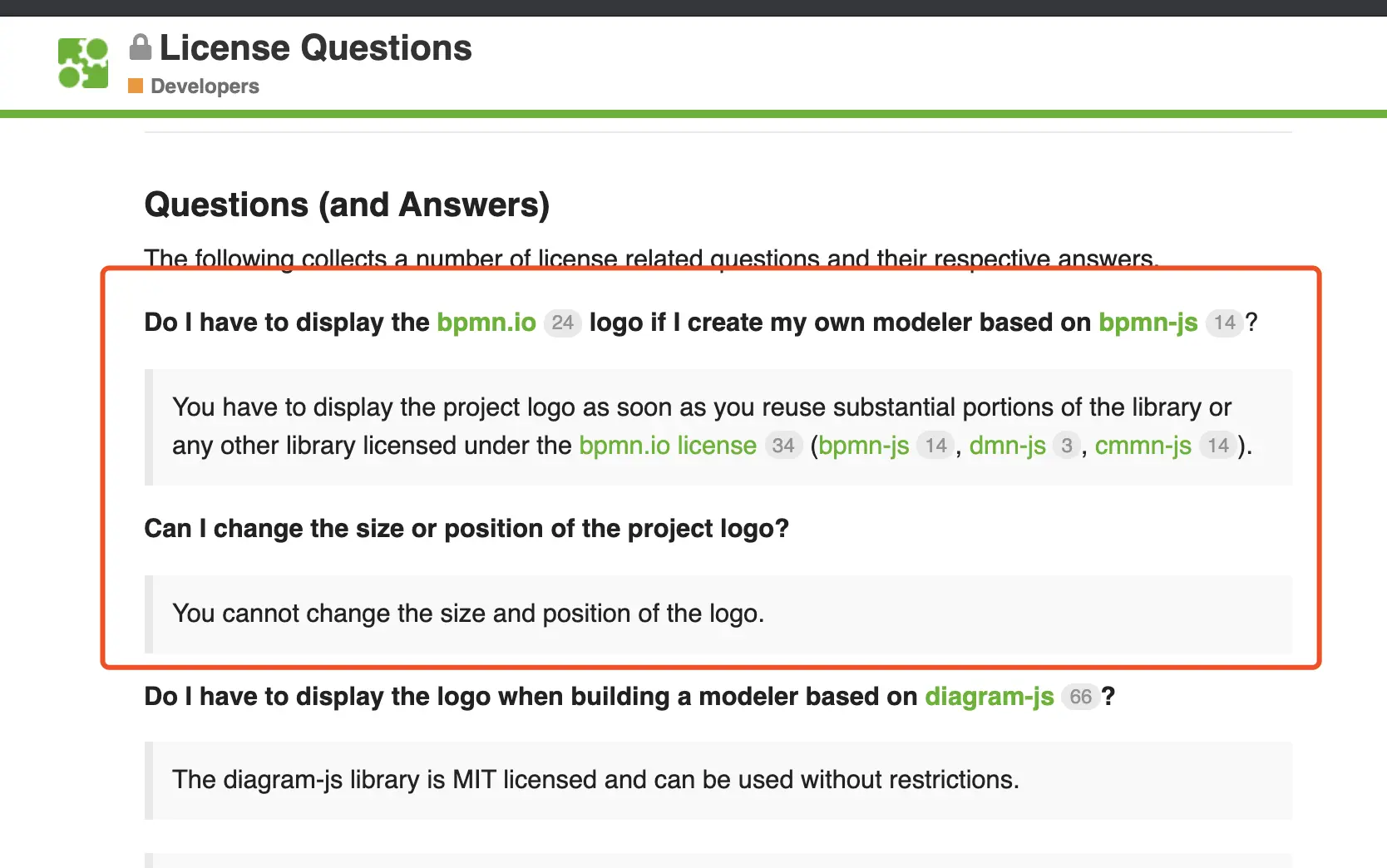Open bpmn-js link inside the answer parentheses

pyautogui.click(x=864, y=445)
